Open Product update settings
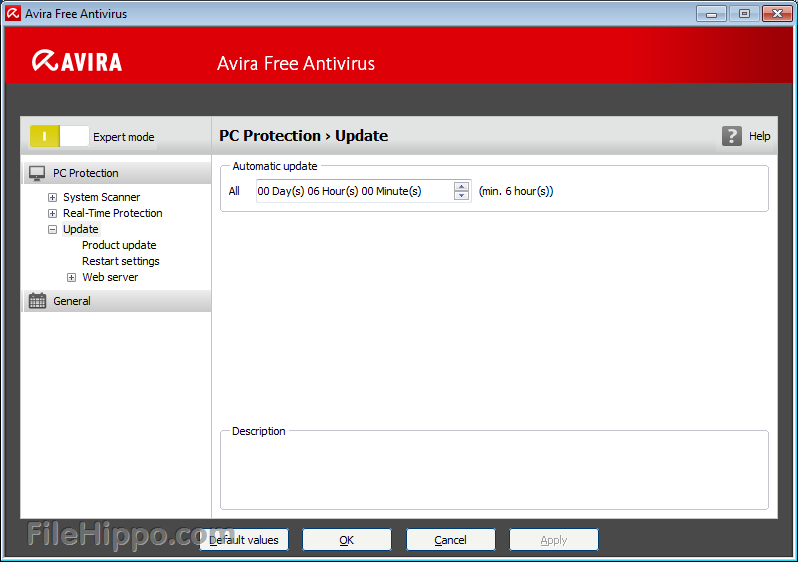The height and width of the screenshot is (562, 798). (119, 245)
